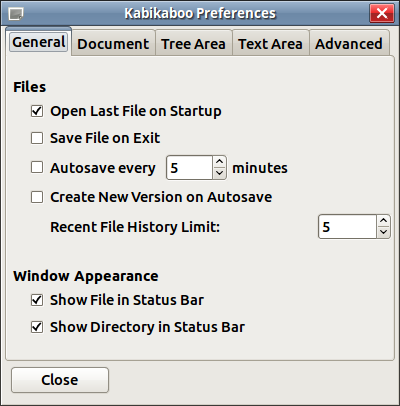Enable the Autosave every checkbox
400x406 pixels.
(37, 167)
